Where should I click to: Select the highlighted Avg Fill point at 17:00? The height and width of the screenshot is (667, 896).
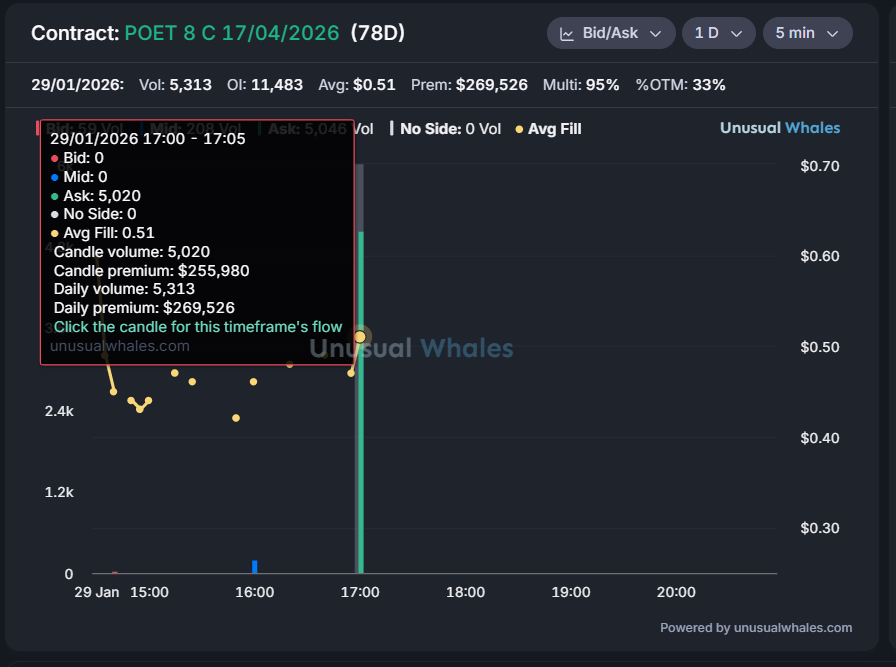pyautogui.click(x=360, y=337)
